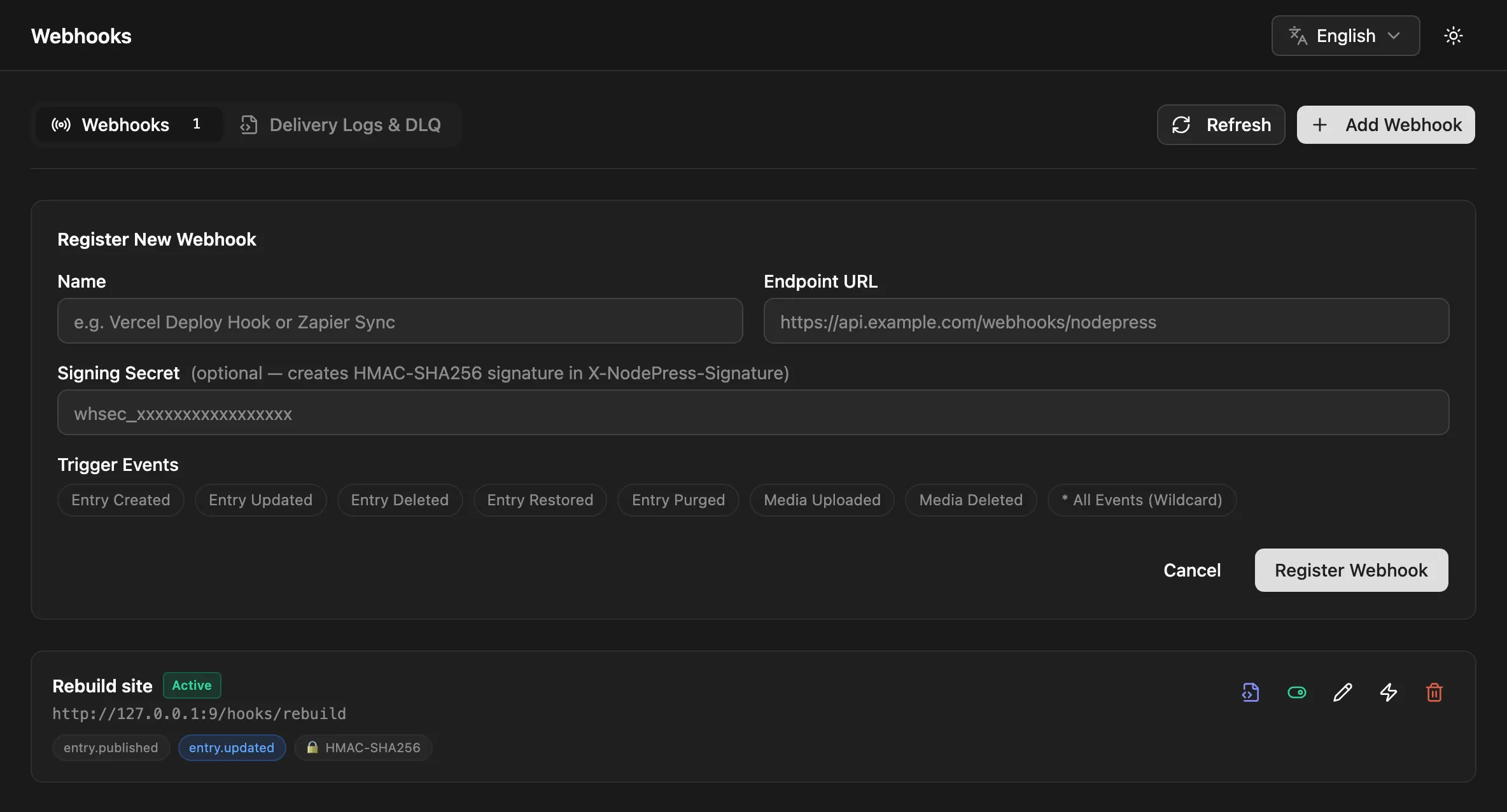This screenshot has height=812, width=1507.
Task: Open delivery logs icon for Rebuild site
Action: click(x=1251, y=692)
